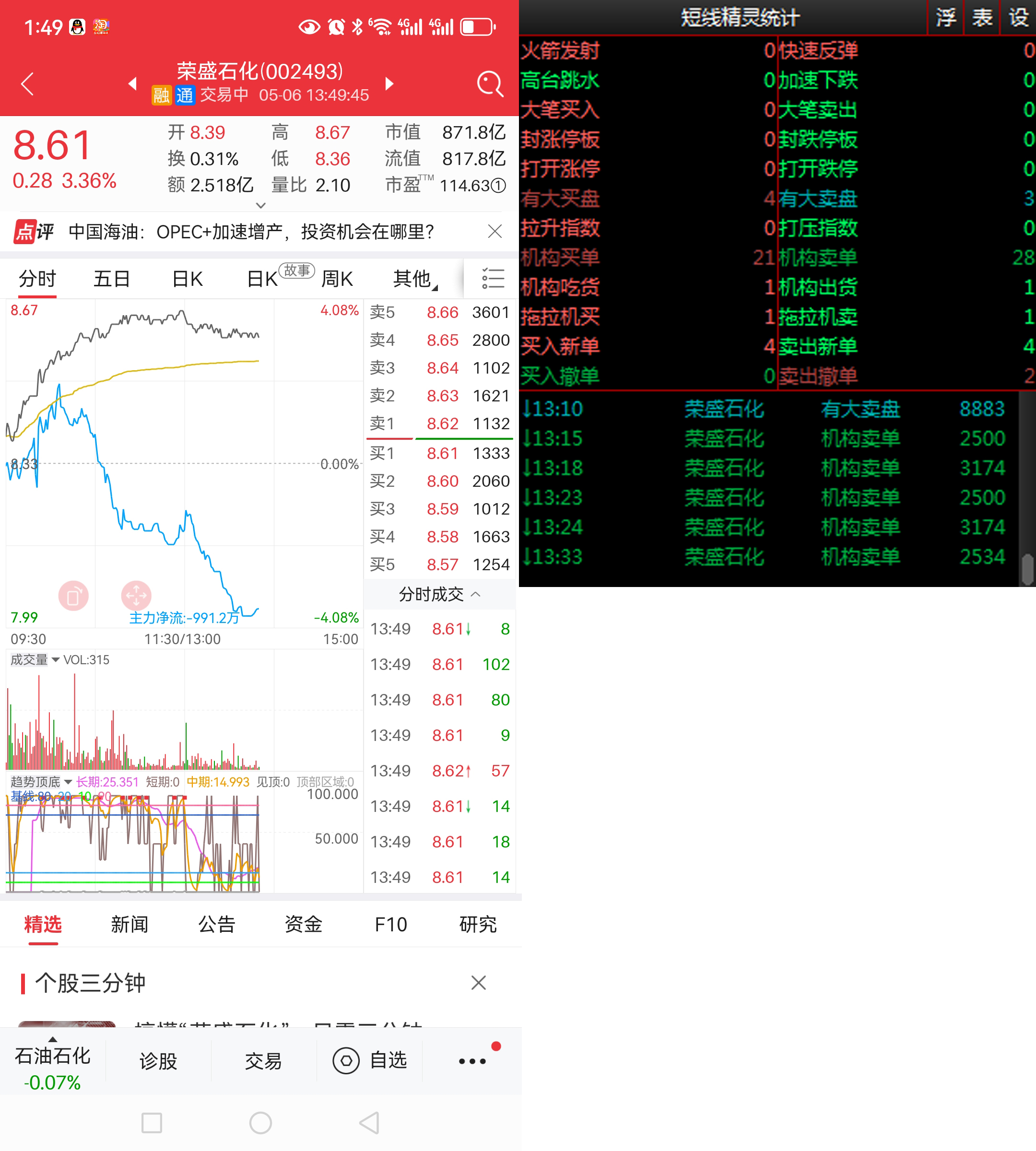The image size is (1036, 1151).
Task: Open the 新闻 info tab
Action: tap(130, 925)
